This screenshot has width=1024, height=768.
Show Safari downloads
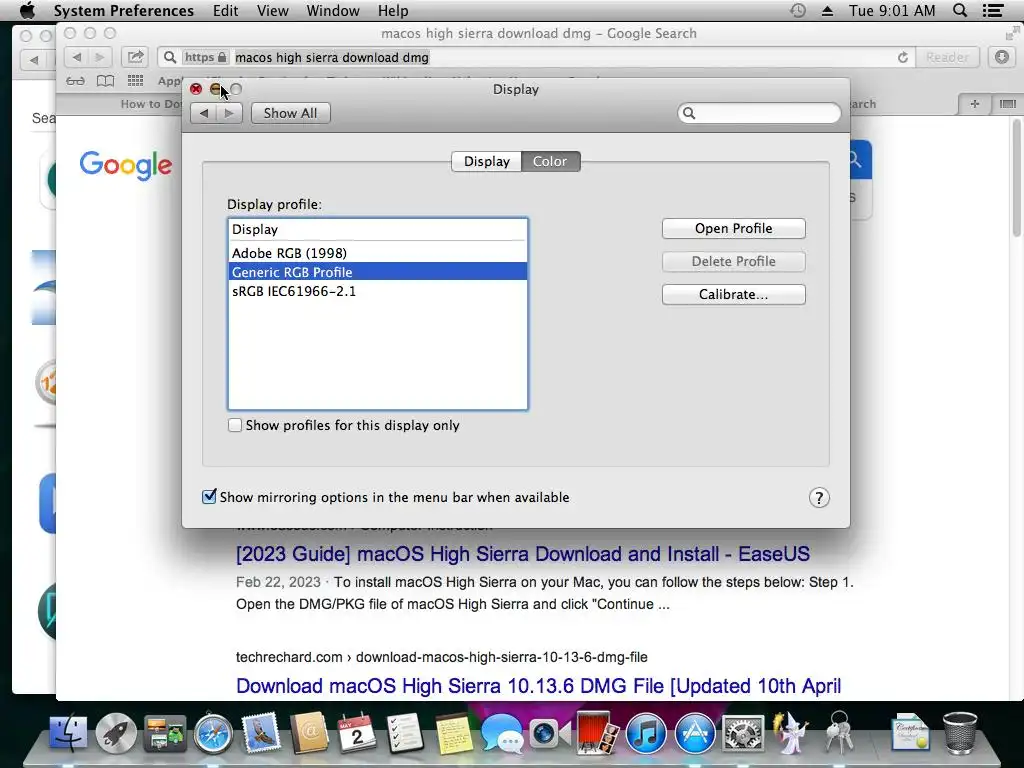pos(1002,57)
